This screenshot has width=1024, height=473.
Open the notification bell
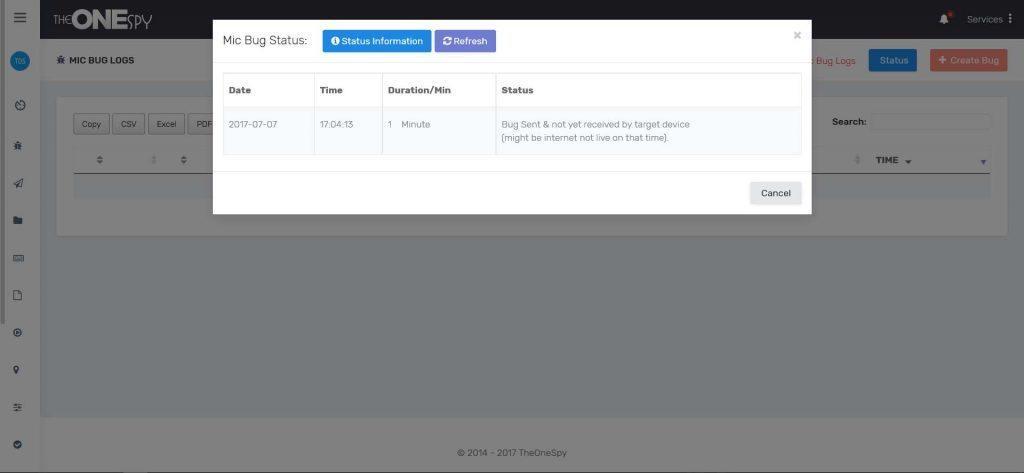click(x=944, y=19)
